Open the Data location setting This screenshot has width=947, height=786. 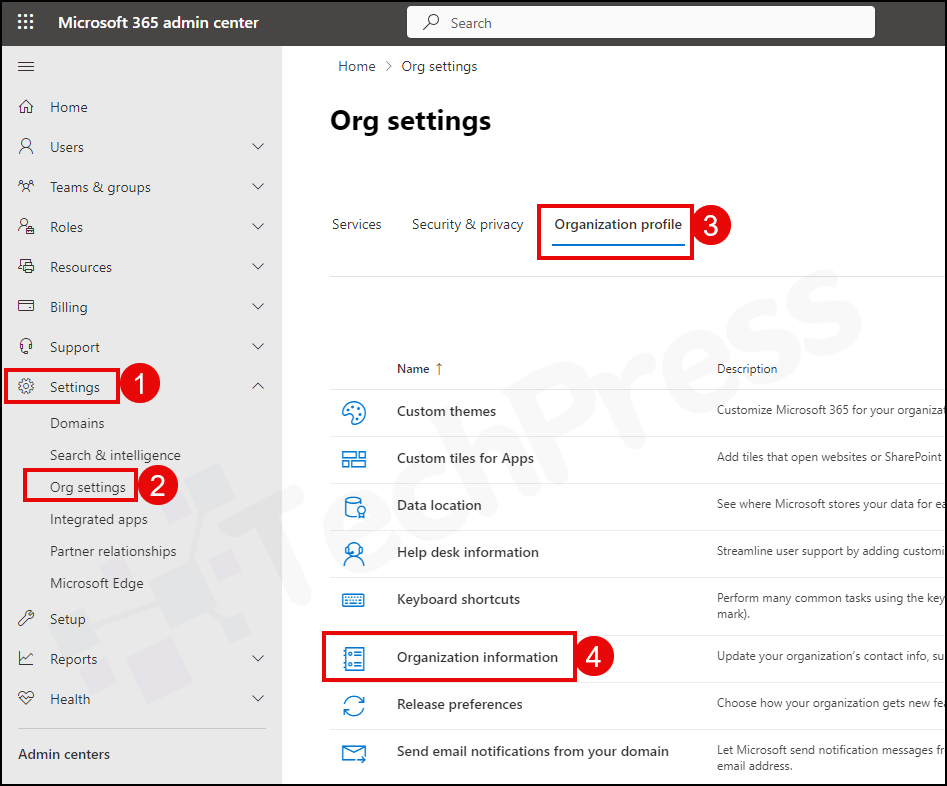tap(439, 505)
